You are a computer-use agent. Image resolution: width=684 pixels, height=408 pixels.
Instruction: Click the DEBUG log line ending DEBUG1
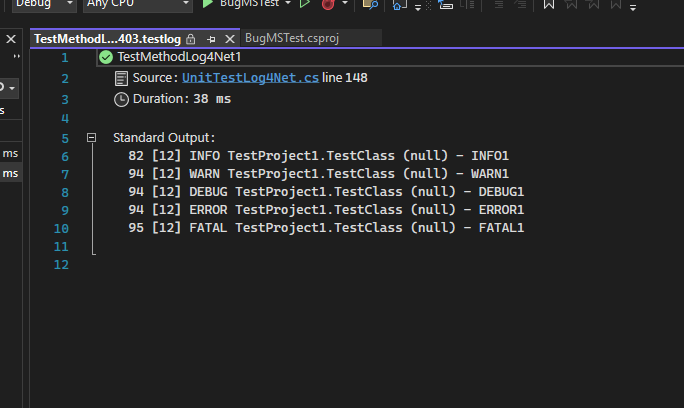[x=326, y=192]
